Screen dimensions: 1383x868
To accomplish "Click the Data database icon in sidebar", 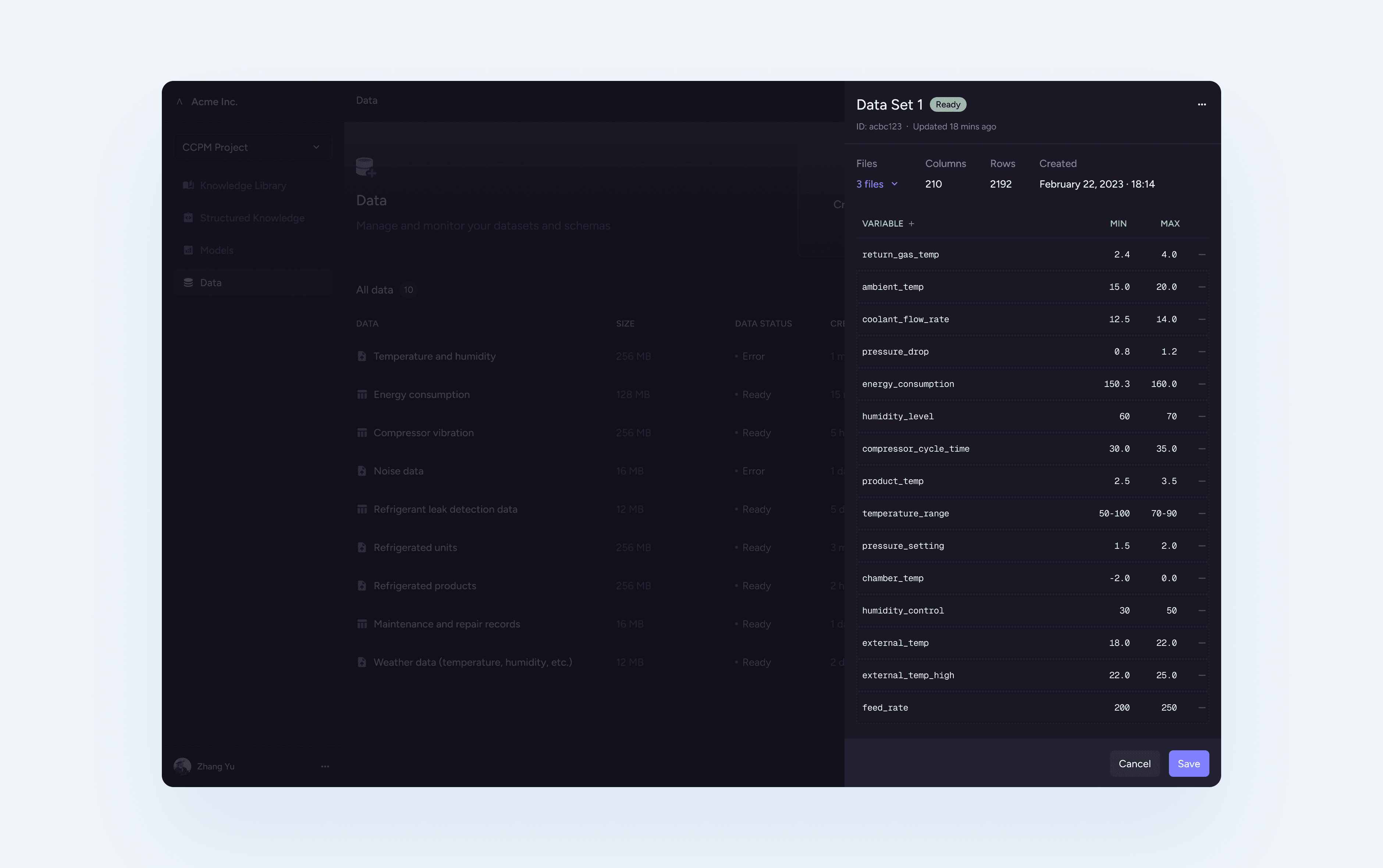I will click(188, 282).
